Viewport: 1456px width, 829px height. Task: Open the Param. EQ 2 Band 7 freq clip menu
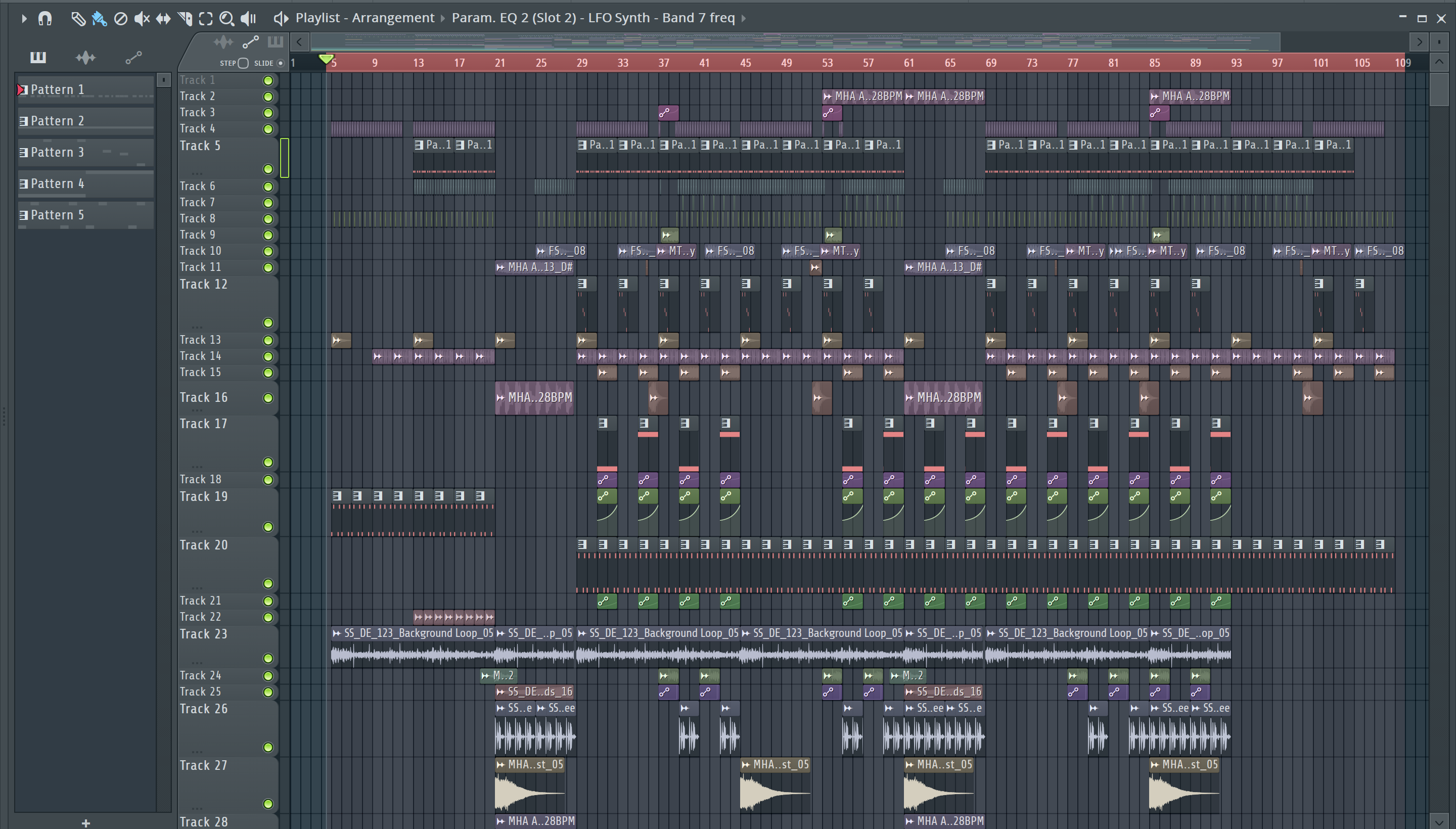[x=593, y=18]
